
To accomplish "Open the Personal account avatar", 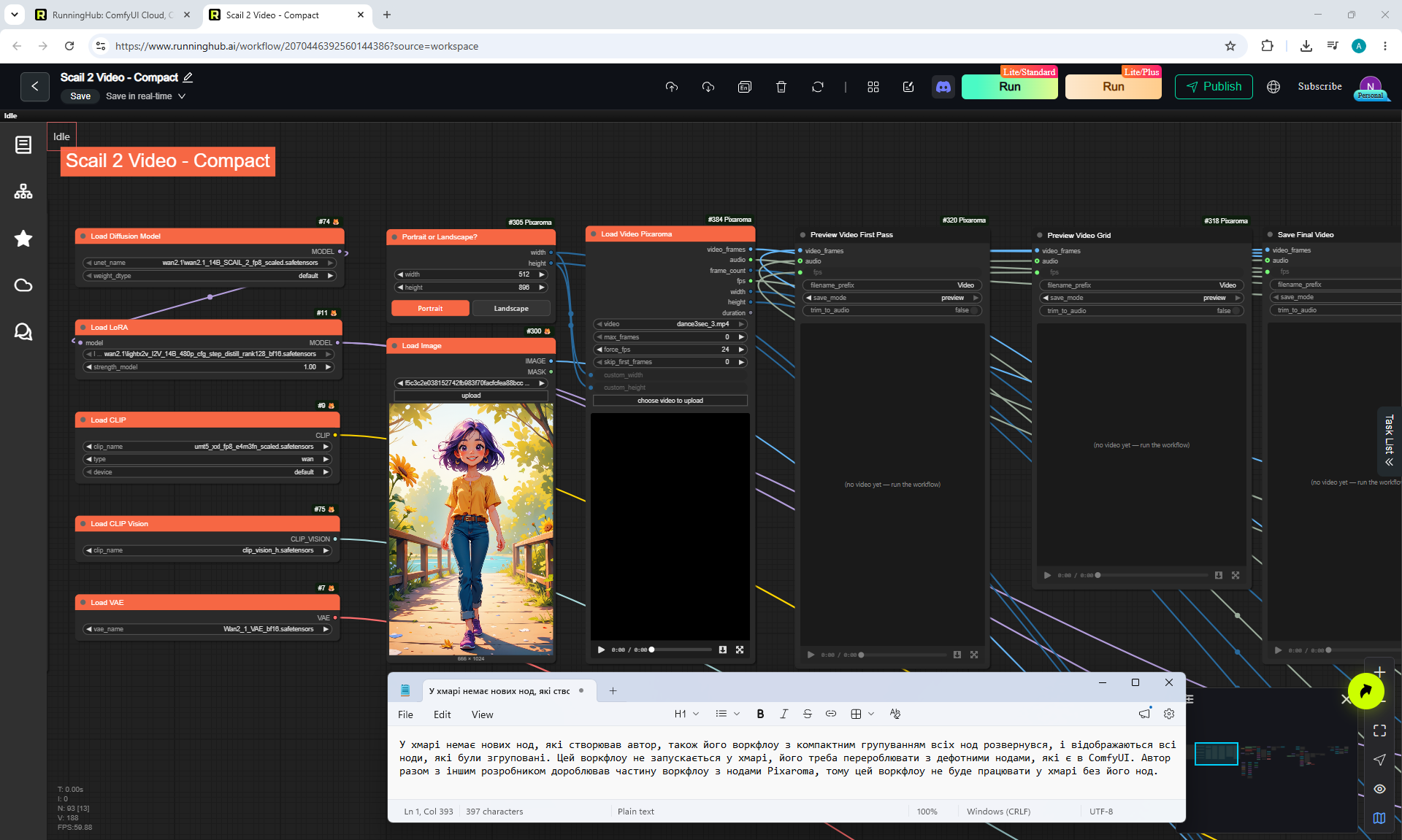I will [1371, 88].
